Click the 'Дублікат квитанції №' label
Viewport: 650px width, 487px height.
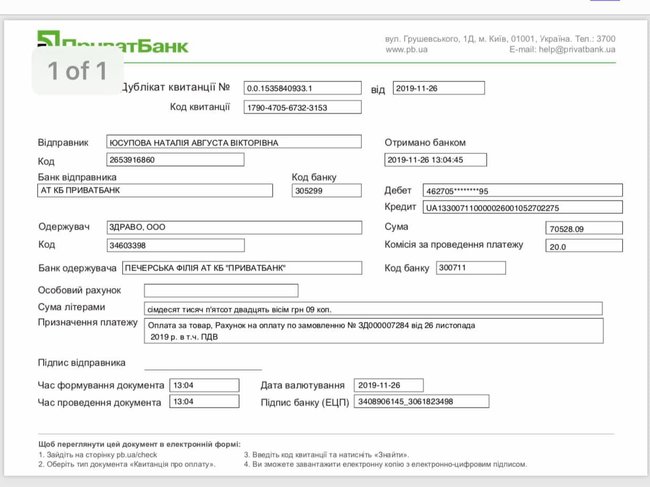pos(176,87)
